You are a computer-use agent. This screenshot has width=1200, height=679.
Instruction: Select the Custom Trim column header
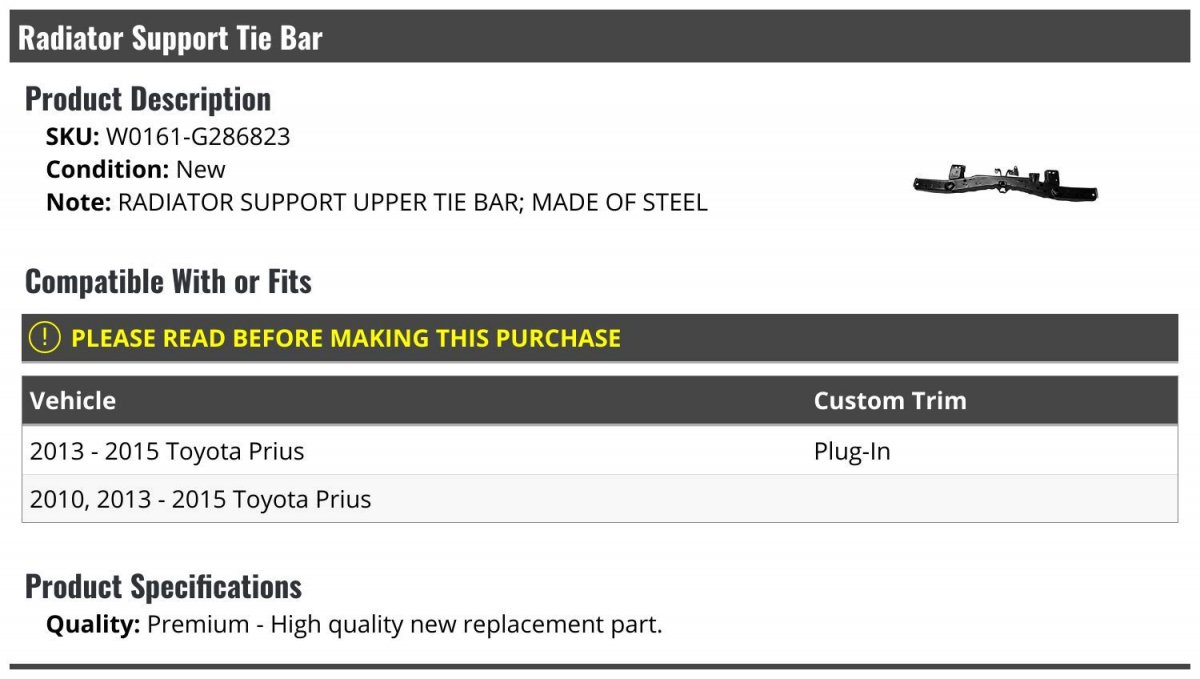pyautogui.click(x=890, y=401)
